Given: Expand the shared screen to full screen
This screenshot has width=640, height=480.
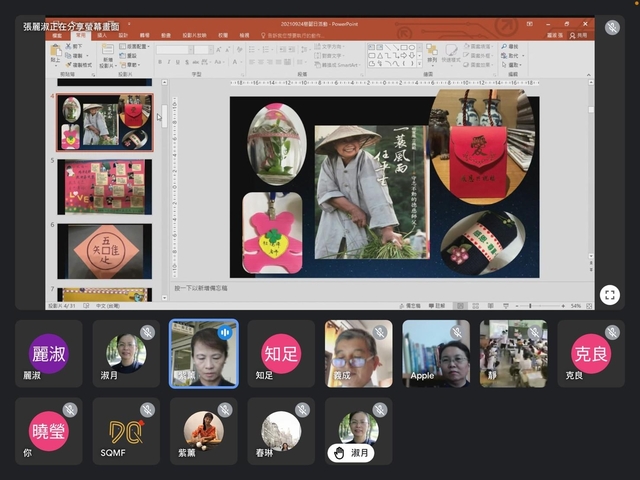Looking at the screenshot, I should (609, 294).
